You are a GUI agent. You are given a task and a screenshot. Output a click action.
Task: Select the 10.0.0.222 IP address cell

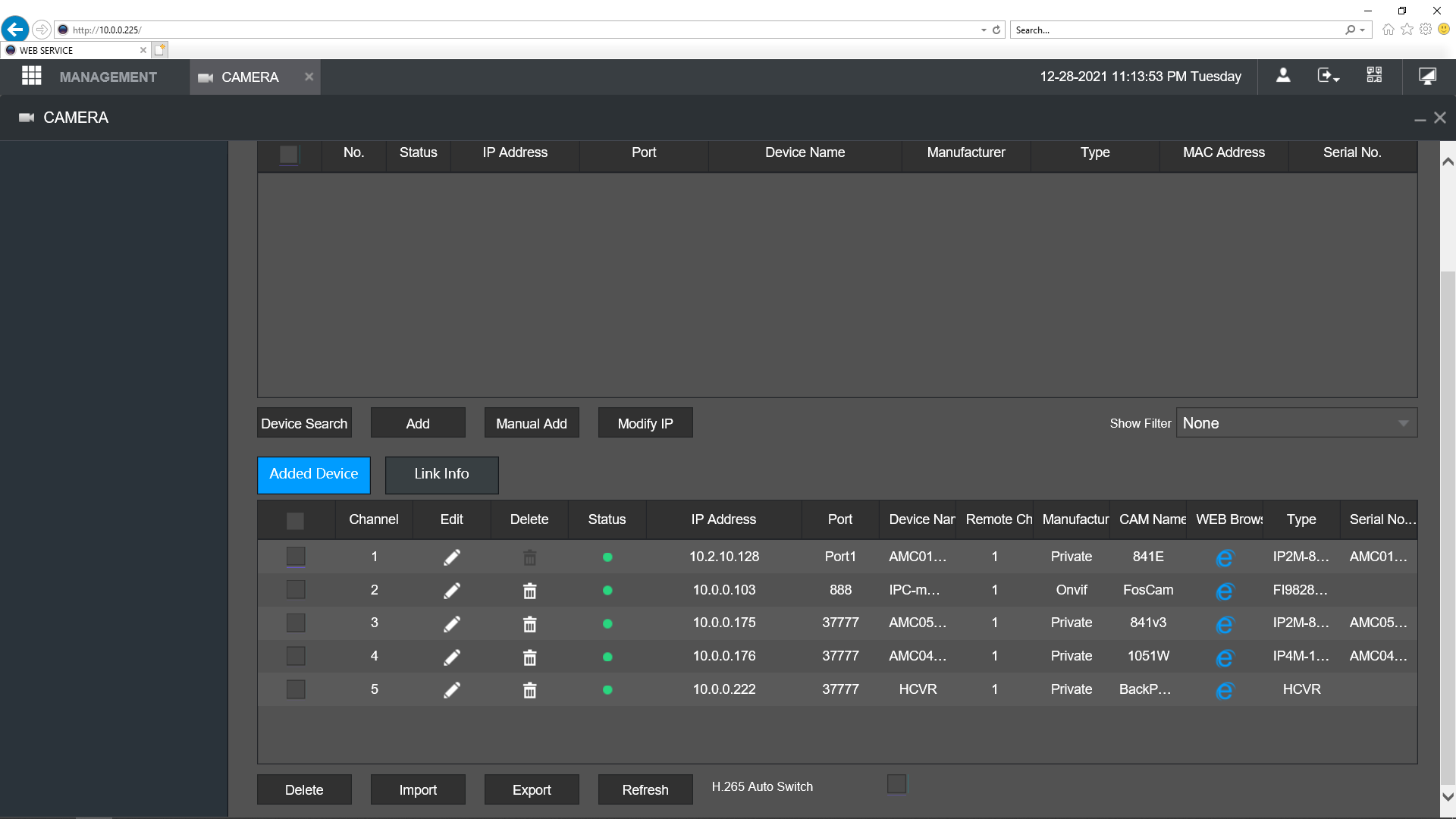click(x=724, y=689)
